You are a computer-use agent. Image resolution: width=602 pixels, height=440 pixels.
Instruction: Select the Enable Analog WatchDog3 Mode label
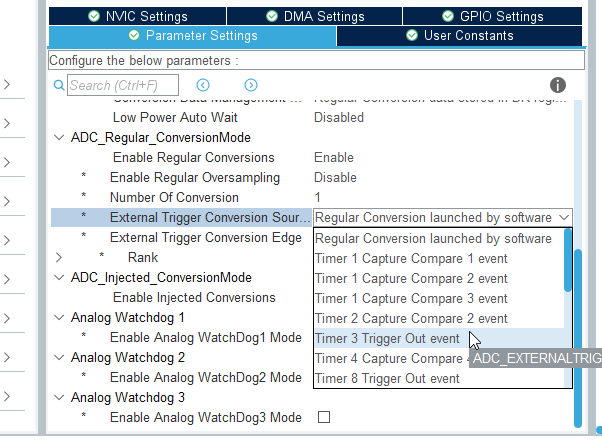point(206,417)
